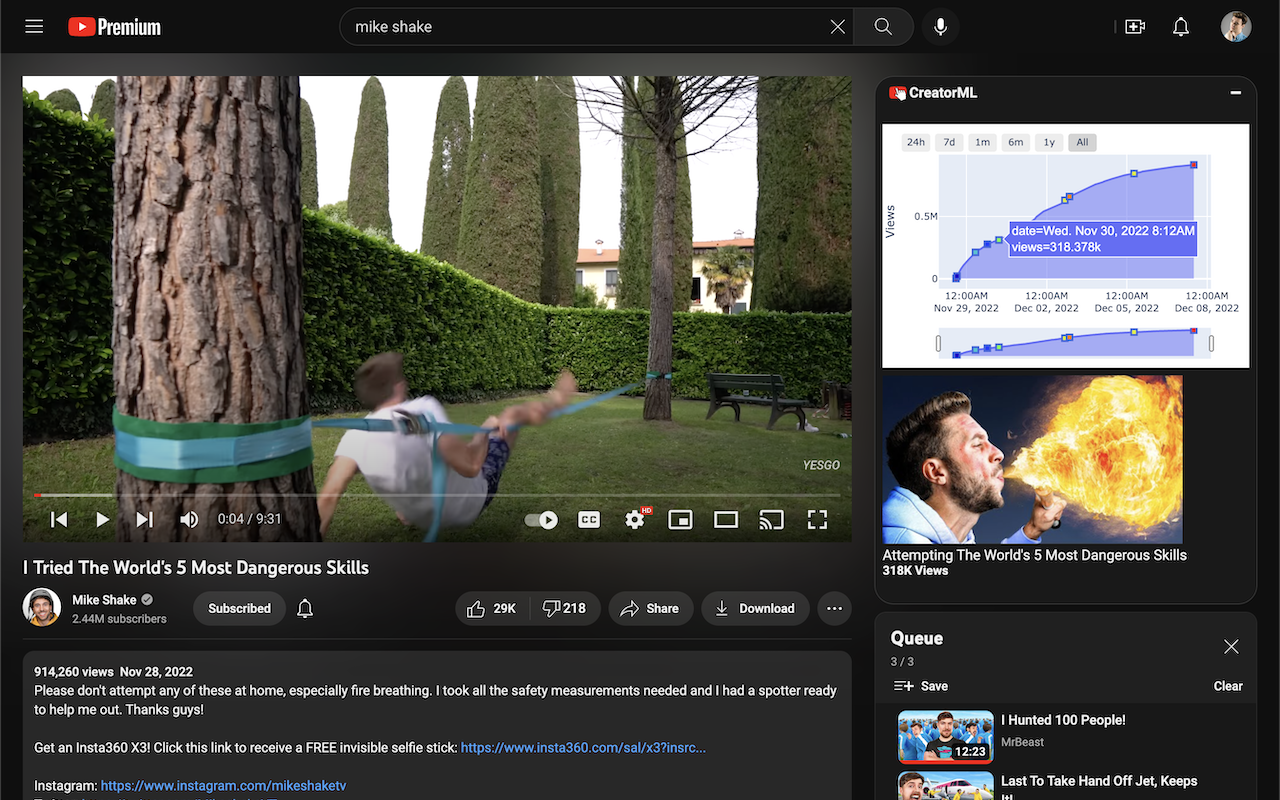Image resolution: width=1280 pixels, height=800 pixels.
Task: Click the left range slider handle
Action: [938, 344]
